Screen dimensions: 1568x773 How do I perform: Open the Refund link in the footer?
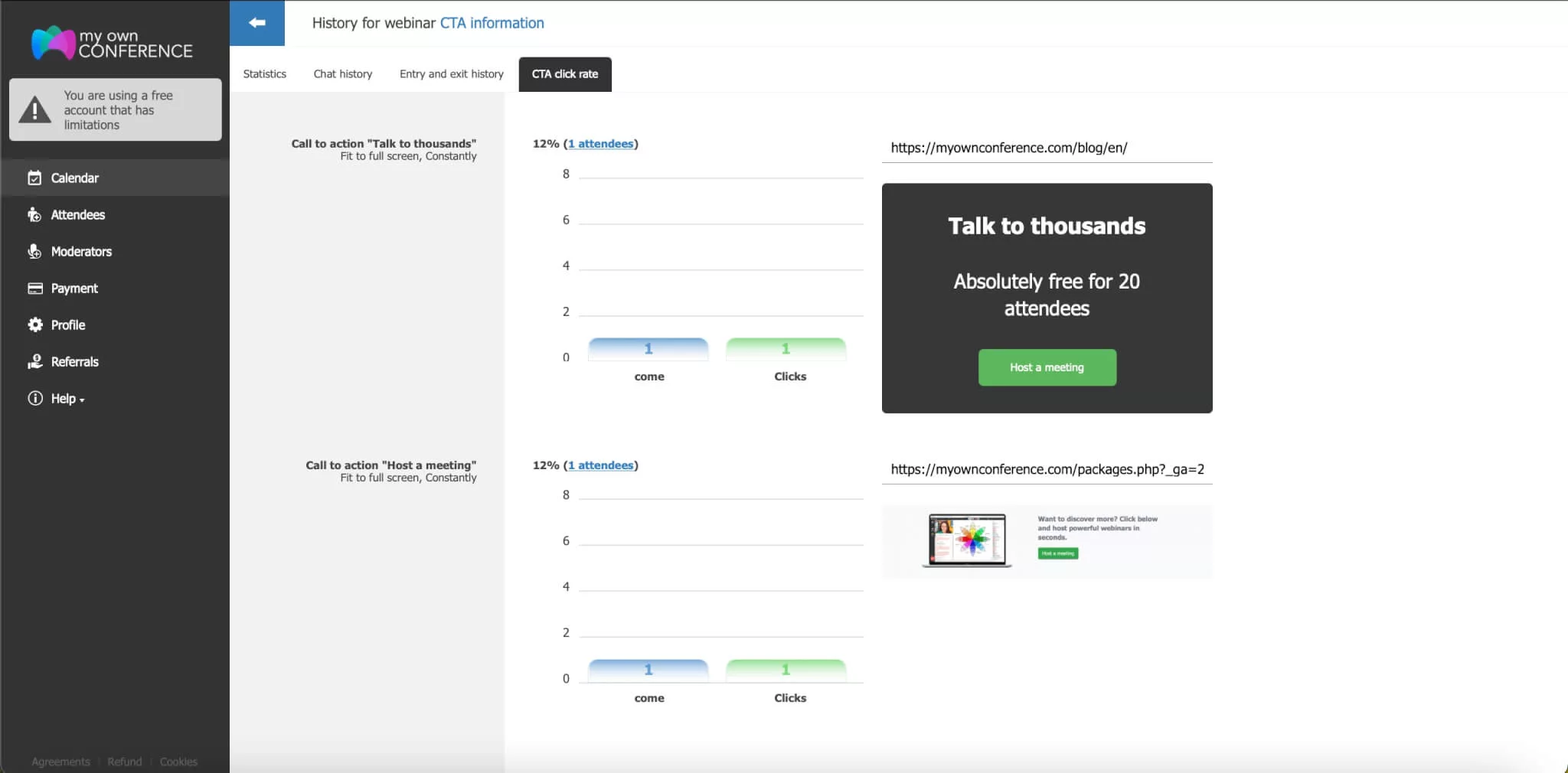pyautogui.click(x=125, y=762)
